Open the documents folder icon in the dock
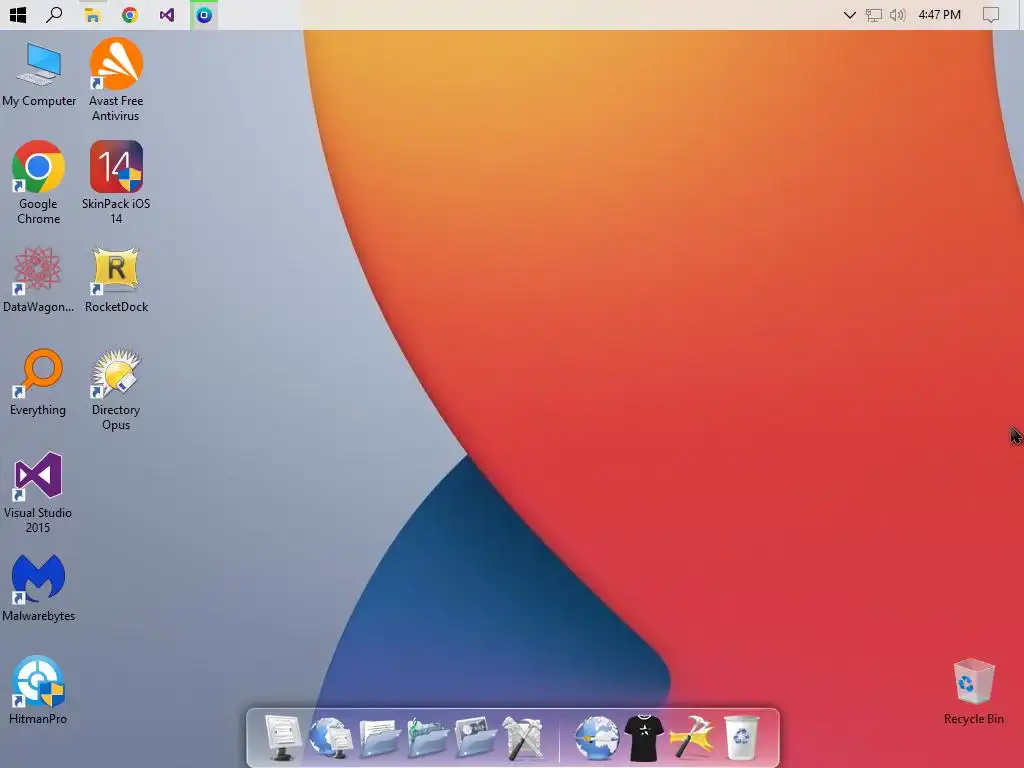The height and width of the screenshot is (768, 1024). (379, 738)
